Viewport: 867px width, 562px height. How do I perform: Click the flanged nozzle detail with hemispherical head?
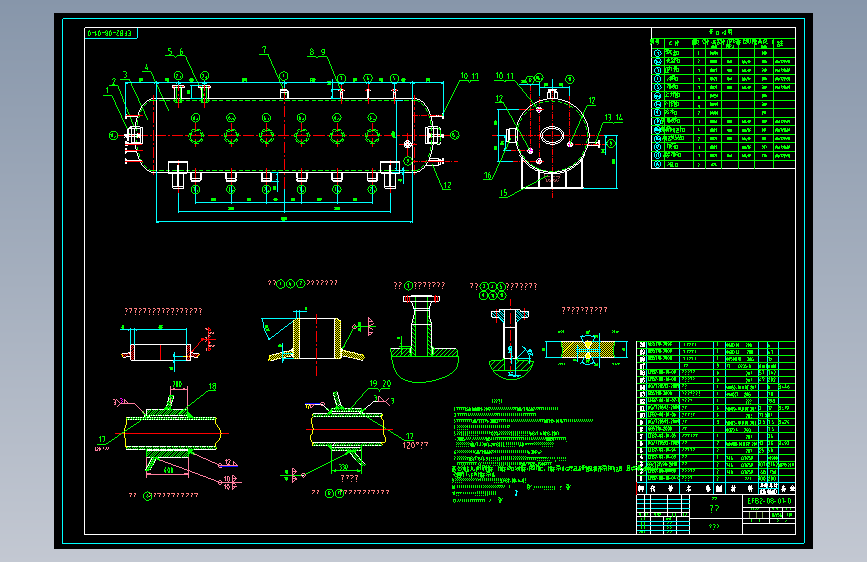tap(424, 339)
